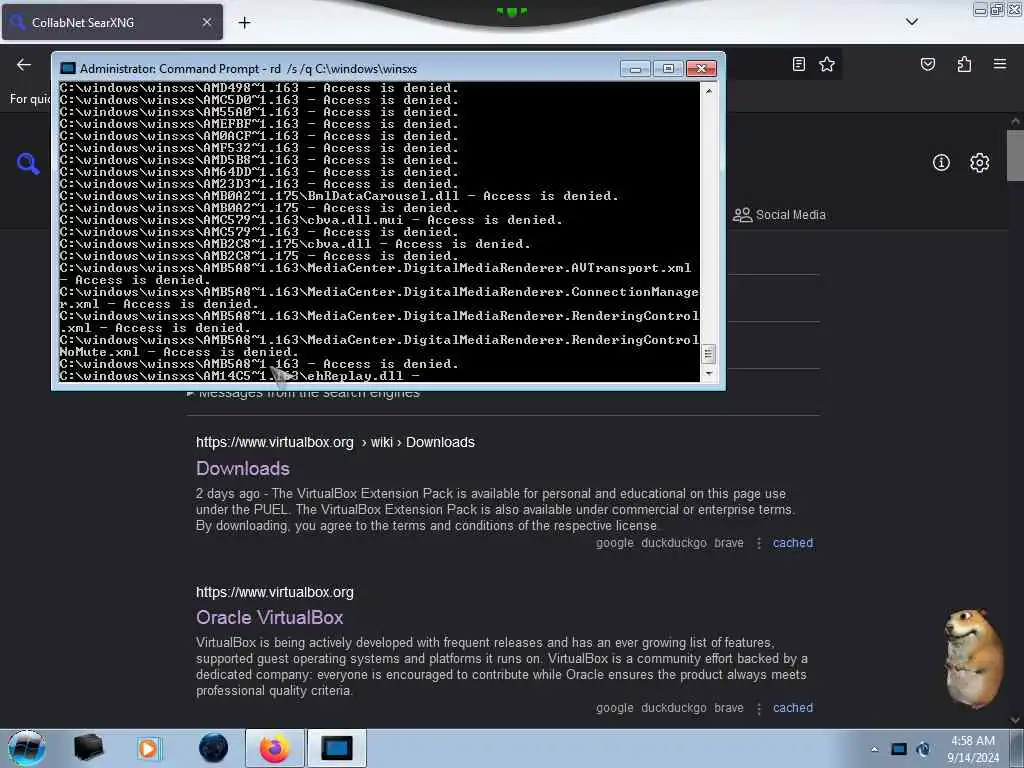Open the Oracle VirtualBox result title

tap(269, 617)
